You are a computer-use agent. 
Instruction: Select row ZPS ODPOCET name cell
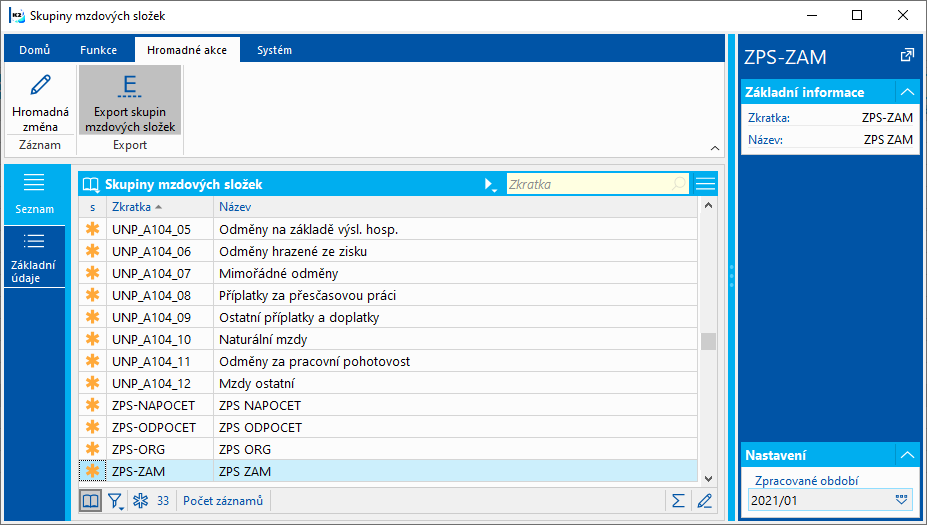(x=455, y=427)
